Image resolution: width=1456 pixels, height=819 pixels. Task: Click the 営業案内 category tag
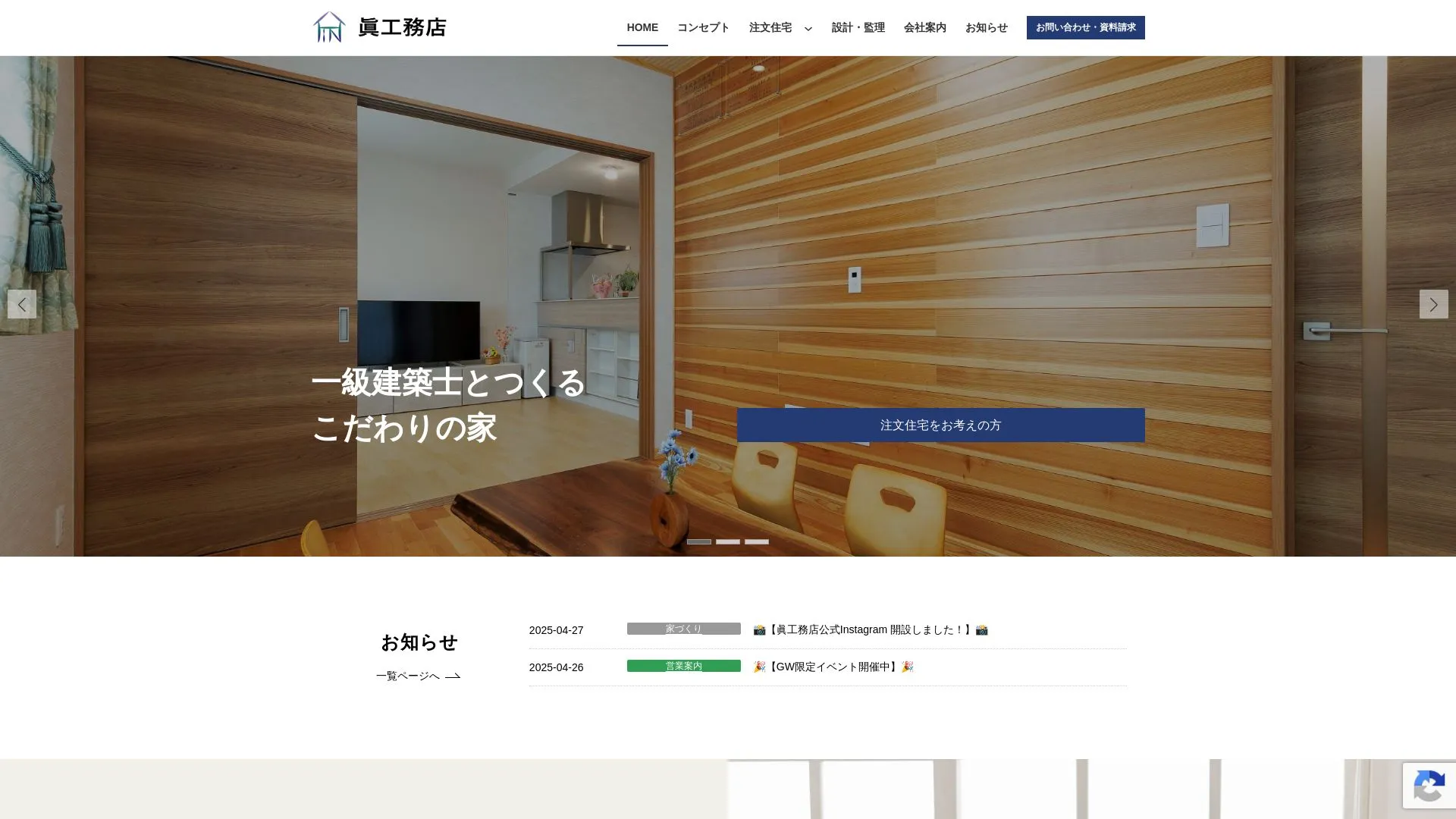(683, 666)
